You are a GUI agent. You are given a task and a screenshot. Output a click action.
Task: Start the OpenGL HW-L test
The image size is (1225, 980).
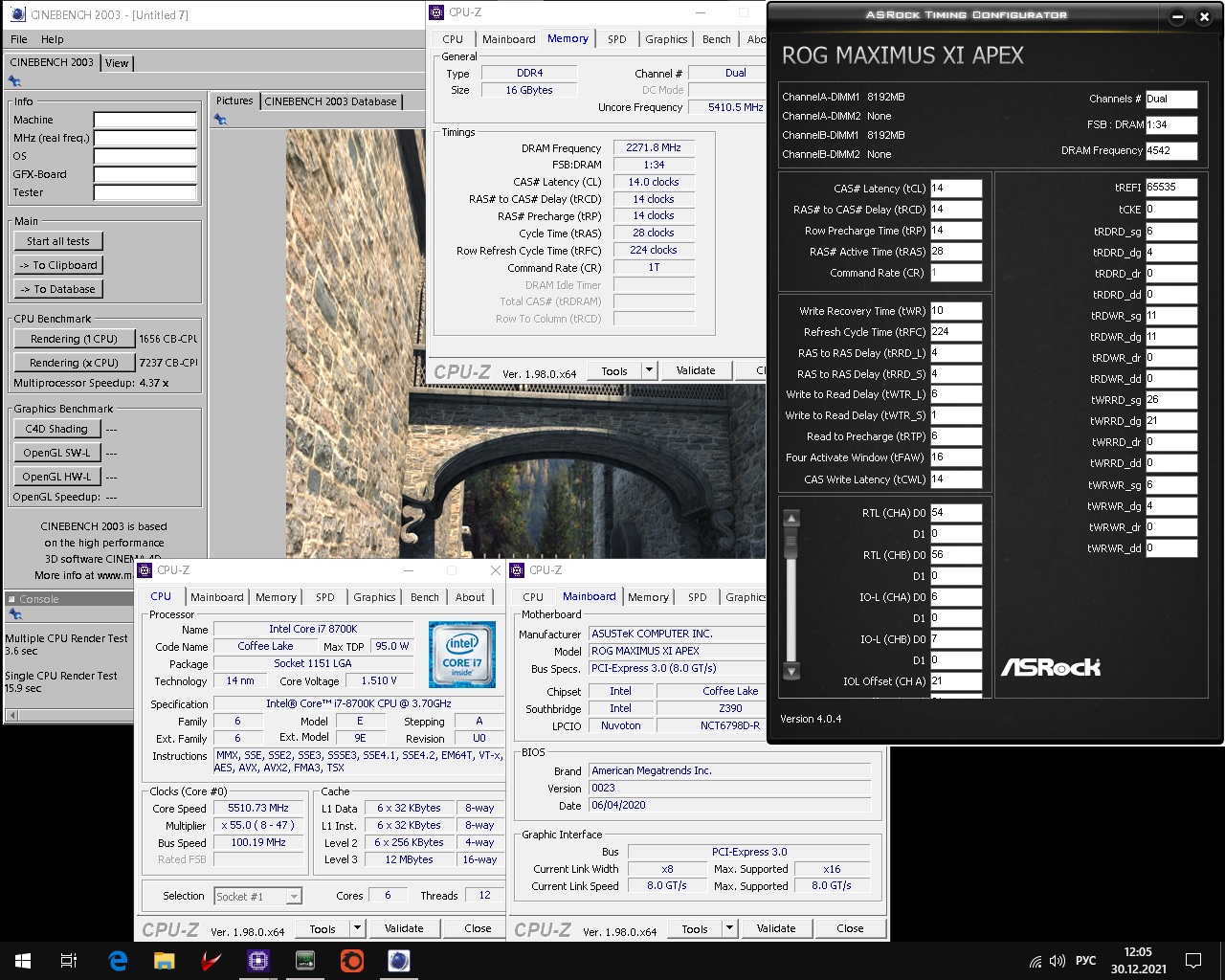pyautogui.click(x=57, y=477)
